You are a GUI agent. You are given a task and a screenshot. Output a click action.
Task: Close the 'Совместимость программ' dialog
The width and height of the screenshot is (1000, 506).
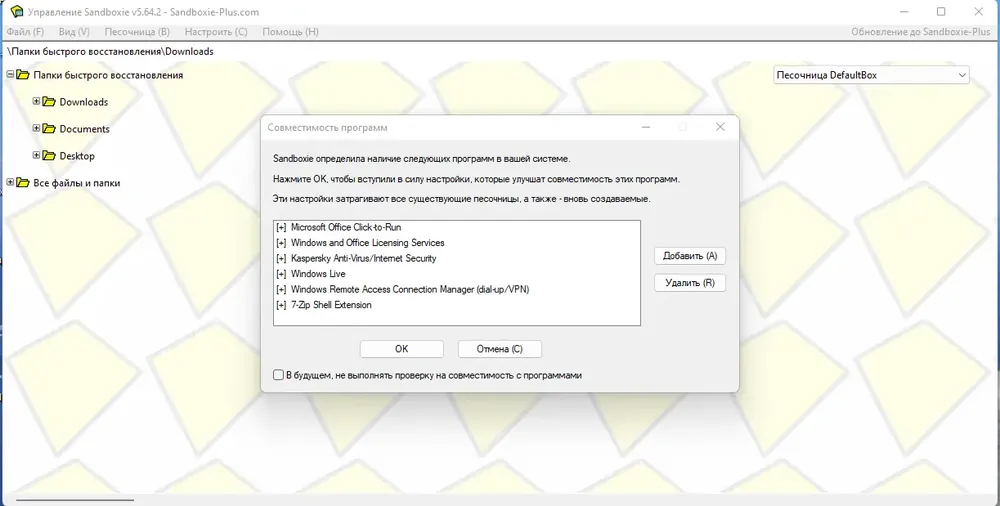tap(720, 127)
